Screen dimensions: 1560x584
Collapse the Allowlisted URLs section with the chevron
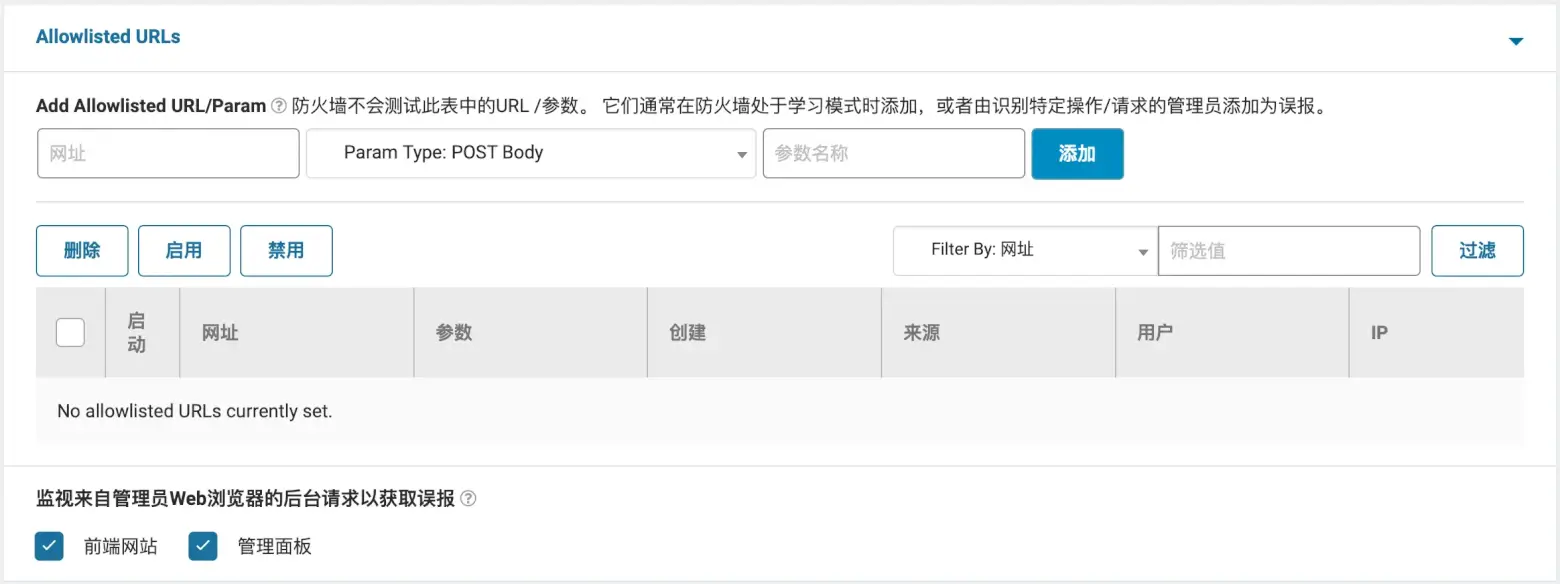coord(1517,41)
